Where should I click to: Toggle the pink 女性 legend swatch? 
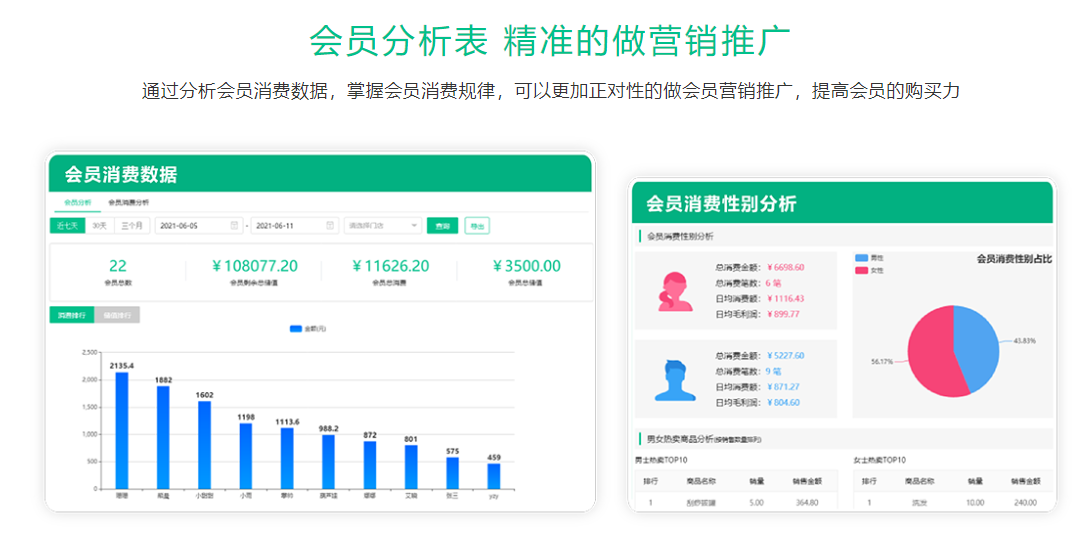click(861, 270)
